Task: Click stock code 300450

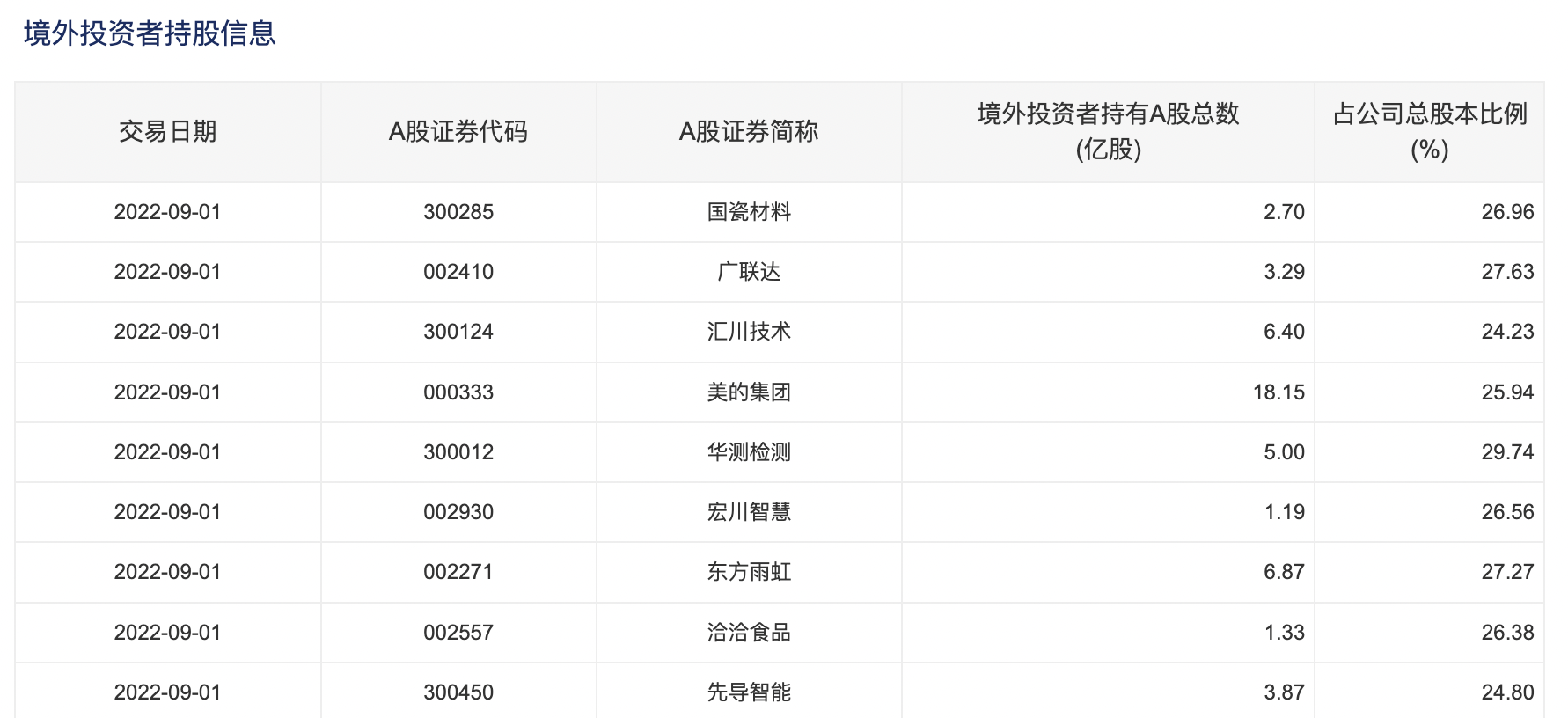Action: 458,692
